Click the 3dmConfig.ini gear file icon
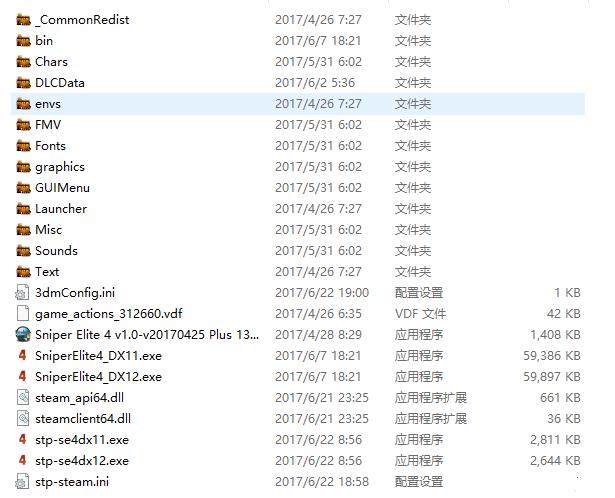This screenshot has height=498, width=615. pos(22,293)
